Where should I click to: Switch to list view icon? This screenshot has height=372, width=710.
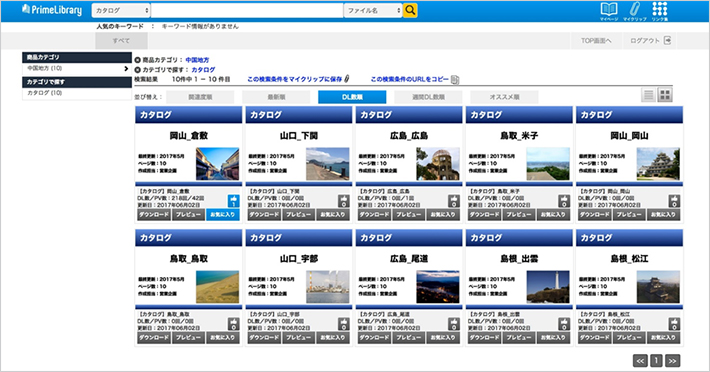(648, 95)
